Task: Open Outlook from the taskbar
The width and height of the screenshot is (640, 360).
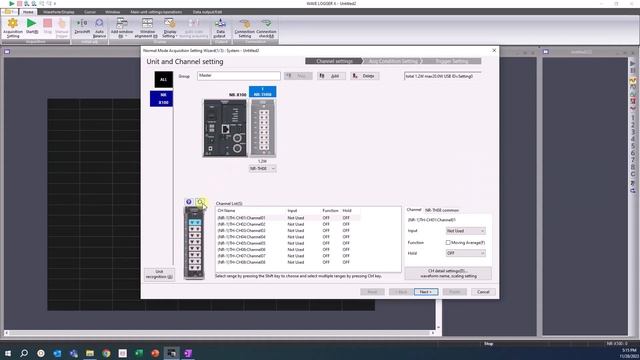Action: click(57, 353)
